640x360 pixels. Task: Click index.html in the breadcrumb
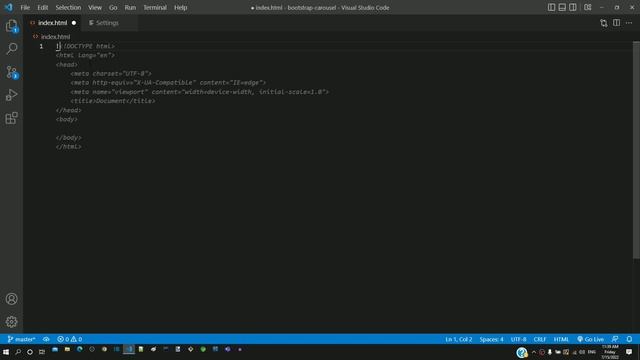[x=55, y=37]
